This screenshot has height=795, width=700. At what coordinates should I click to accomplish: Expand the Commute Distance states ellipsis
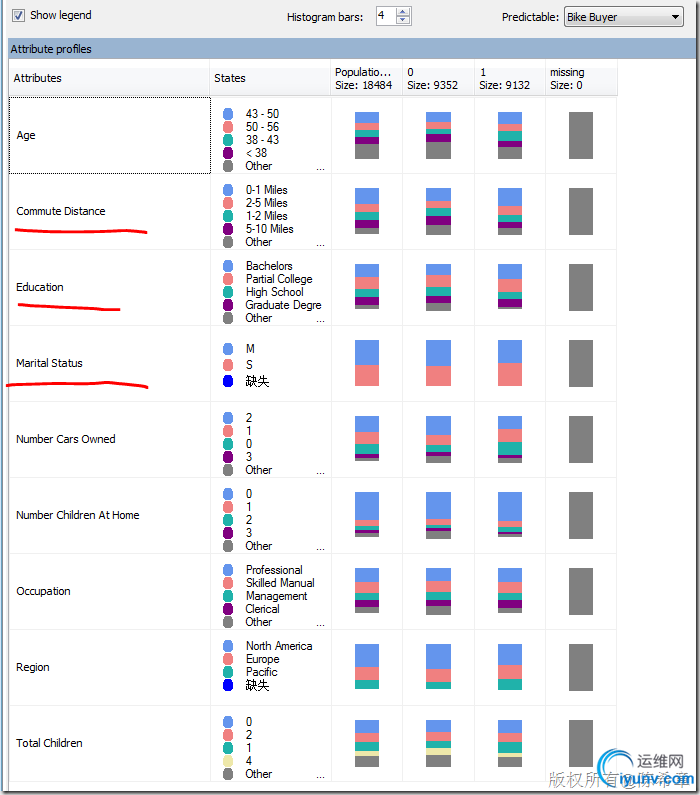(320, 244)
